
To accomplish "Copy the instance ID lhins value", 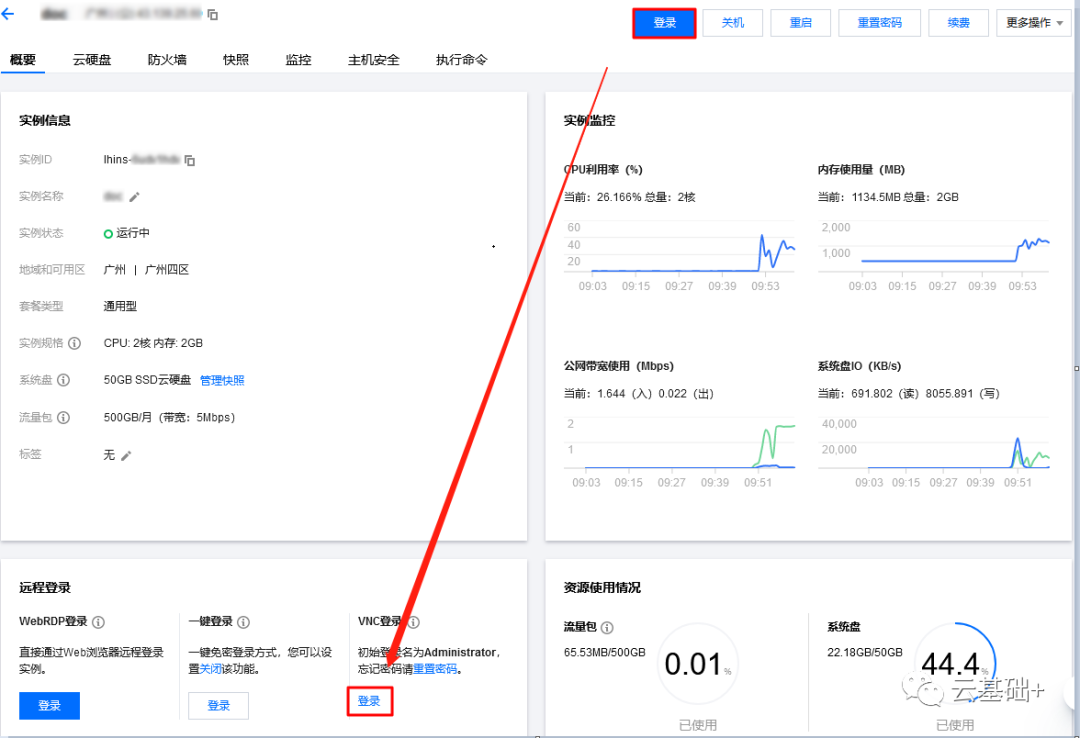I will 190,161.
